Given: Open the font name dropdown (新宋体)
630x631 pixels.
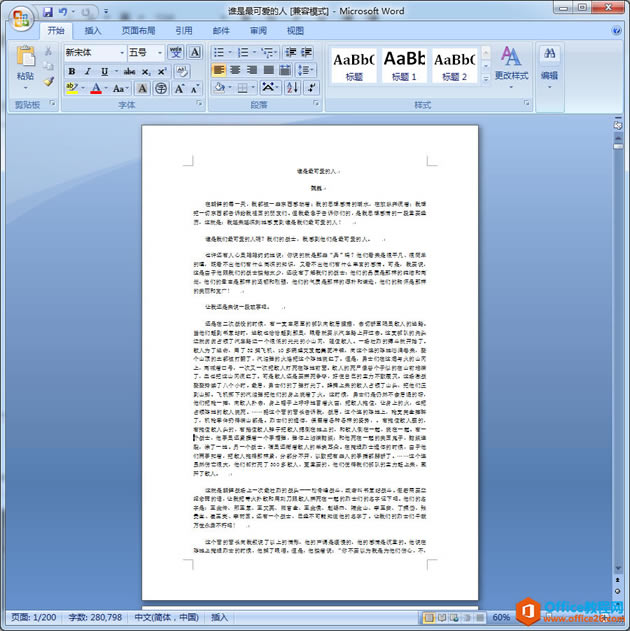Looking at the screenshot, I should tap(121, 53).
